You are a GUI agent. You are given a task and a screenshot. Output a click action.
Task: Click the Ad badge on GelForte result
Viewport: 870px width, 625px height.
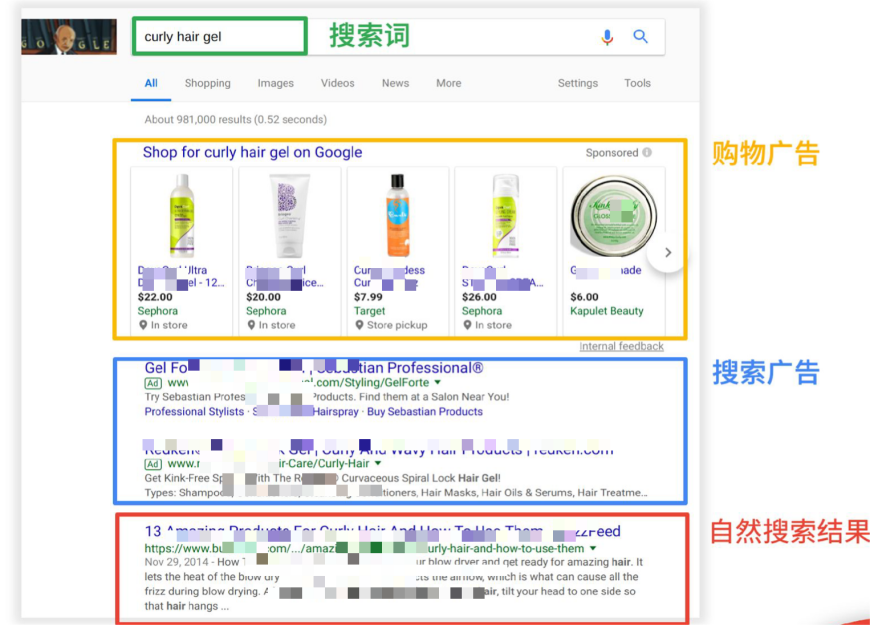point(153,383)
